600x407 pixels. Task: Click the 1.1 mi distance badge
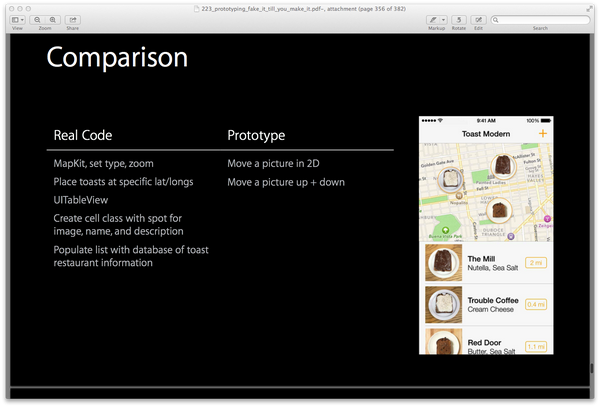(536, 347)
